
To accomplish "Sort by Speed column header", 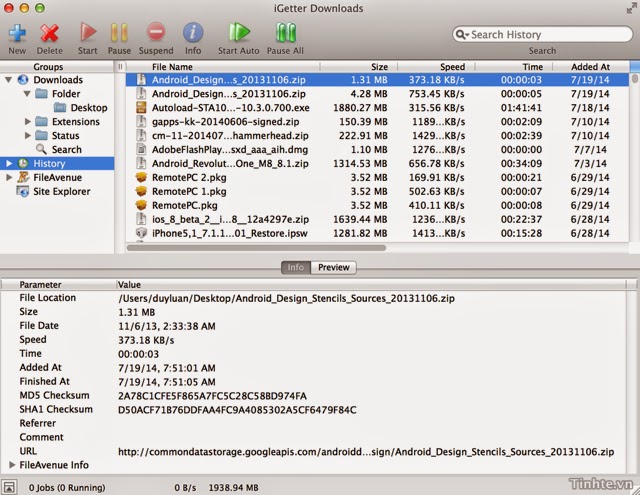I will click(436, 67).
